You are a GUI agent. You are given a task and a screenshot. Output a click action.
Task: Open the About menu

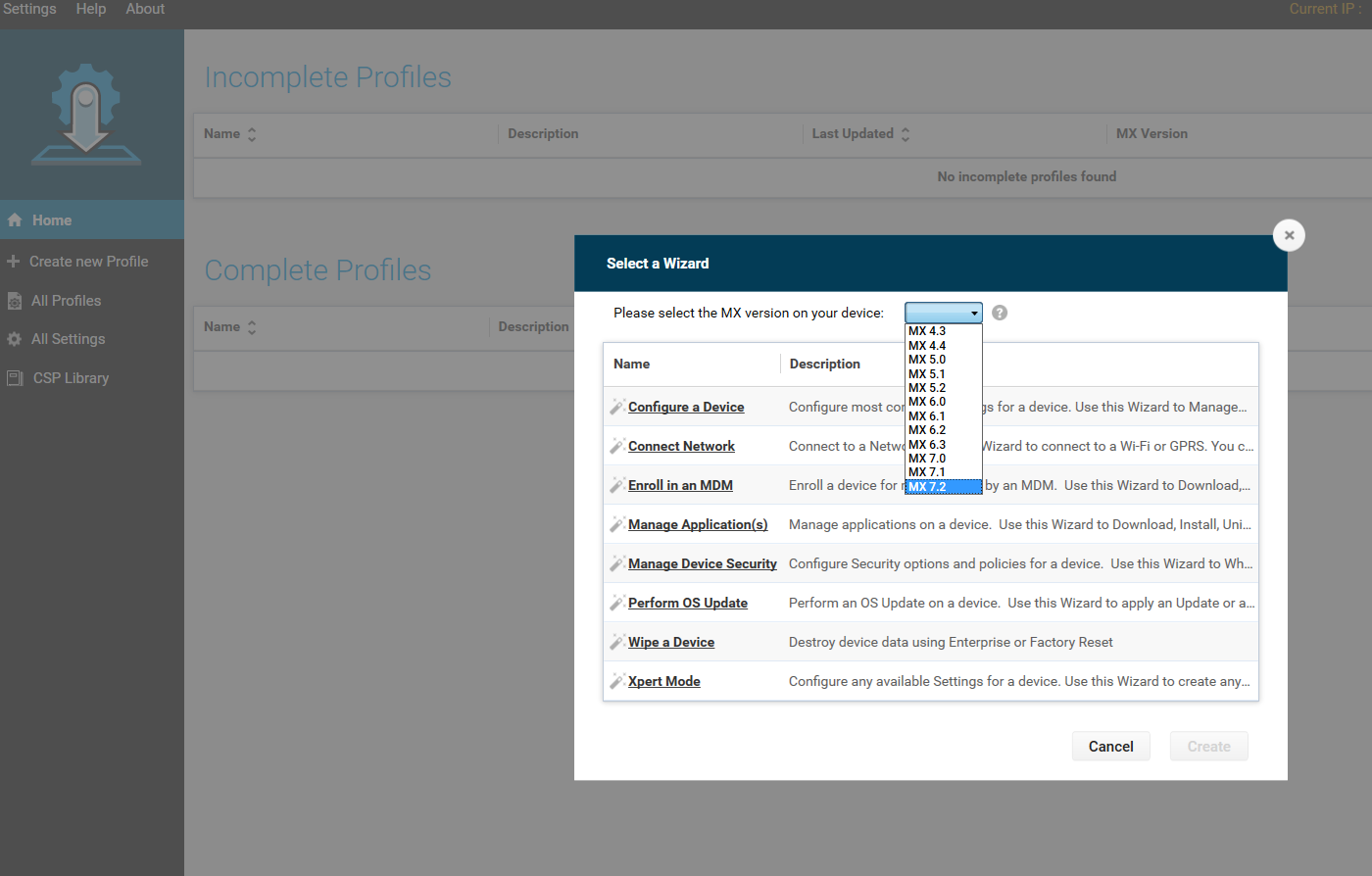click(145, 9)
